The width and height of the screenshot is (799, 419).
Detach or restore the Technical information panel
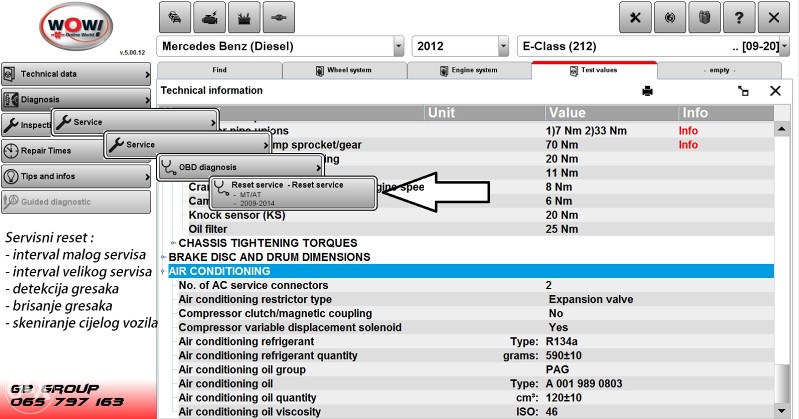[x=743, y=91]
